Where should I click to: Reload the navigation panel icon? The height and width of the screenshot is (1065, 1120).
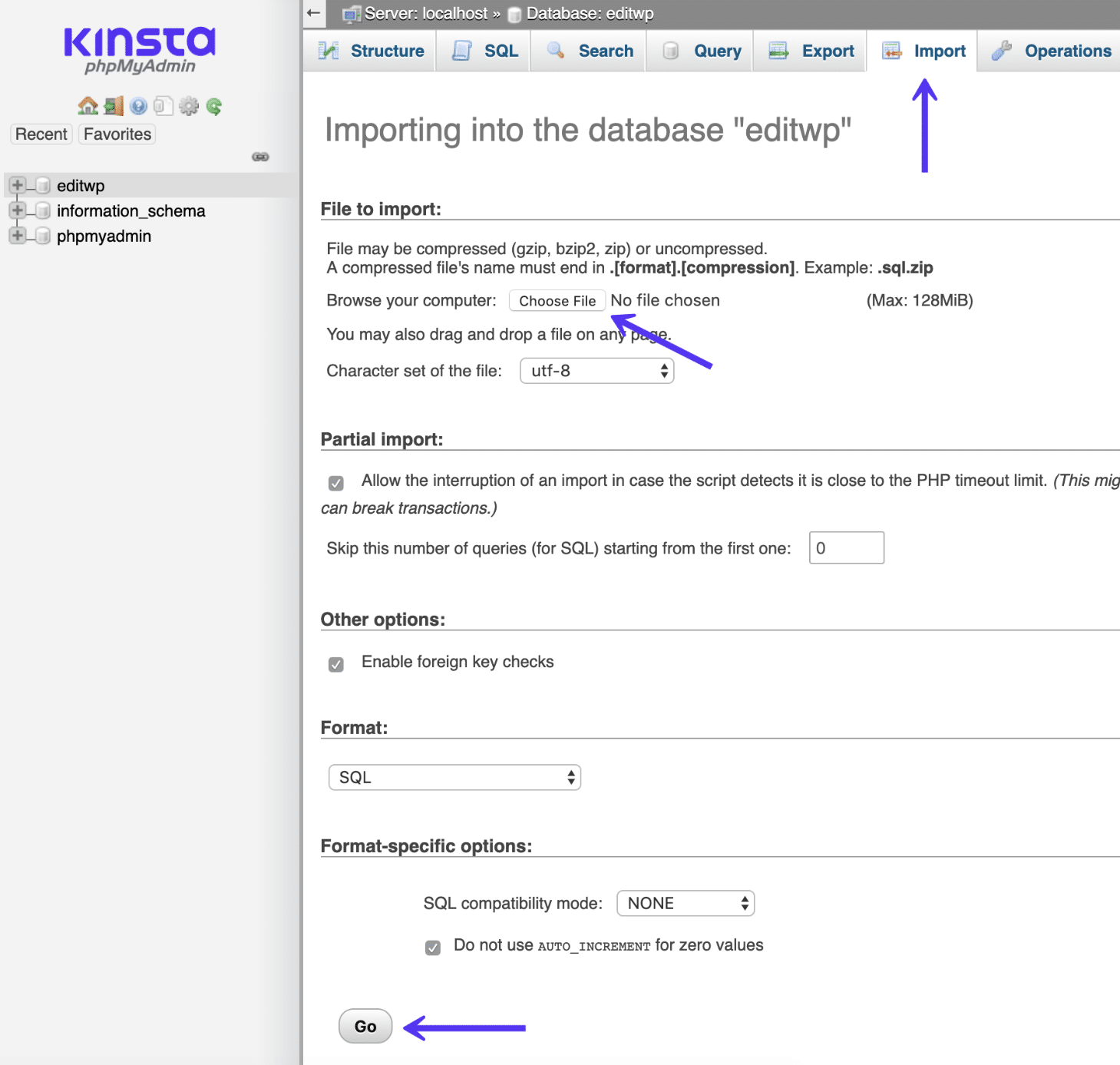coord(213,106)
